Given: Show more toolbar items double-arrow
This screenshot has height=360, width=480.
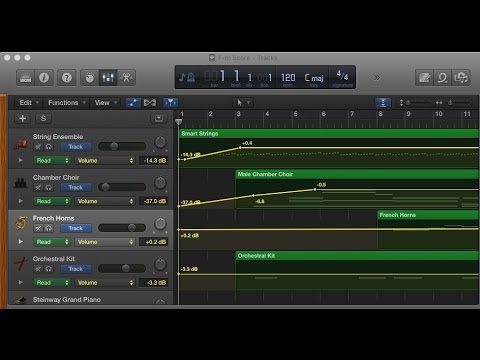Looking at the screenshot, I should tap(377, 78).
